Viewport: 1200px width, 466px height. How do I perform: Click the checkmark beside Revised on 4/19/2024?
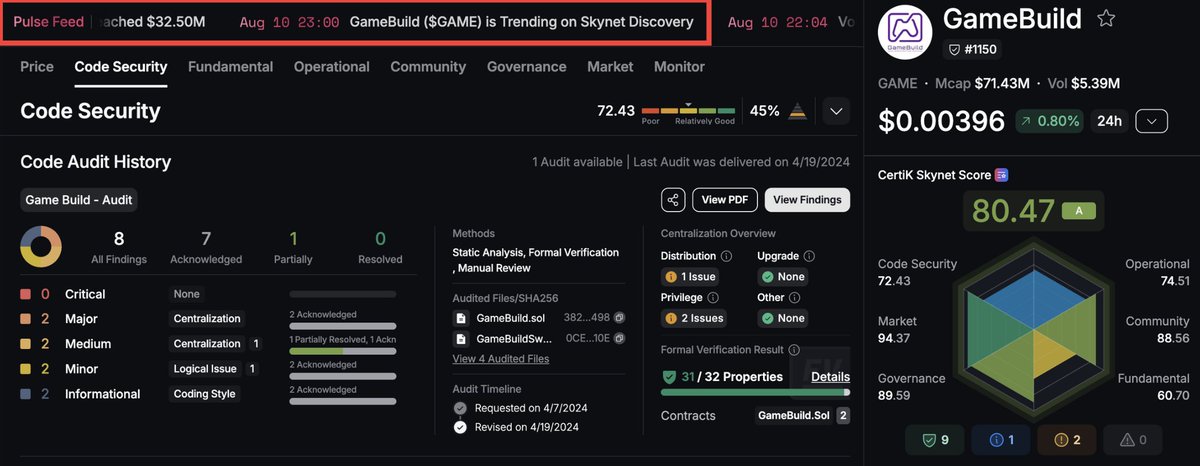[x=460, y=427]
